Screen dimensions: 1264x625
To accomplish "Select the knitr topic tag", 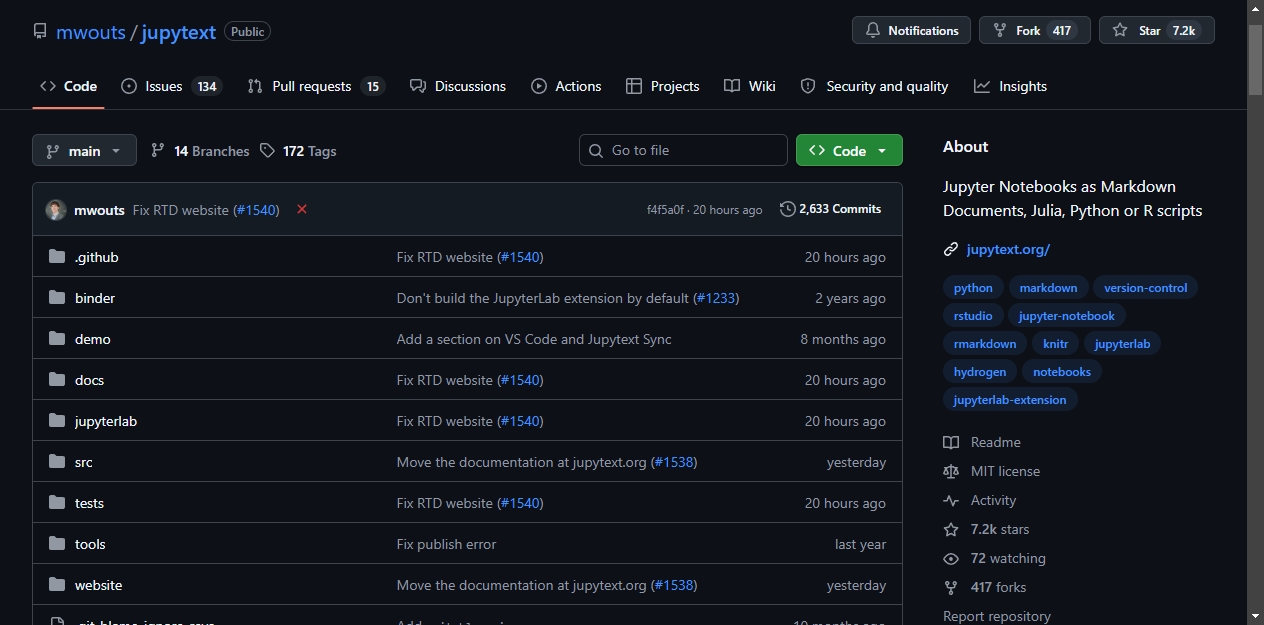I will pyautogui.click(x=1055, y=344).
